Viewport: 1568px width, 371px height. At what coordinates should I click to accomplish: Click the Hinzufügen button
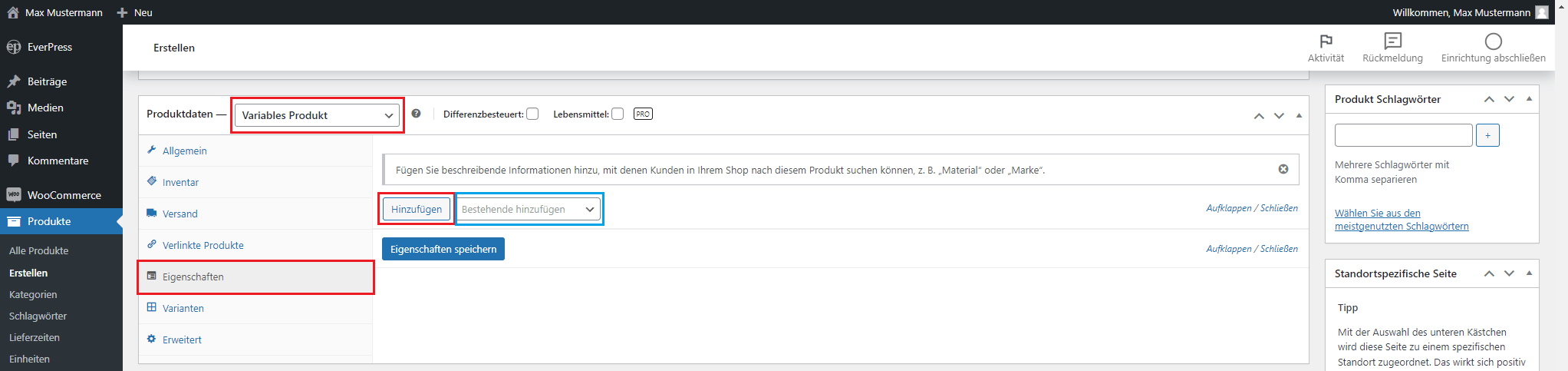click(x=417, y=209)
